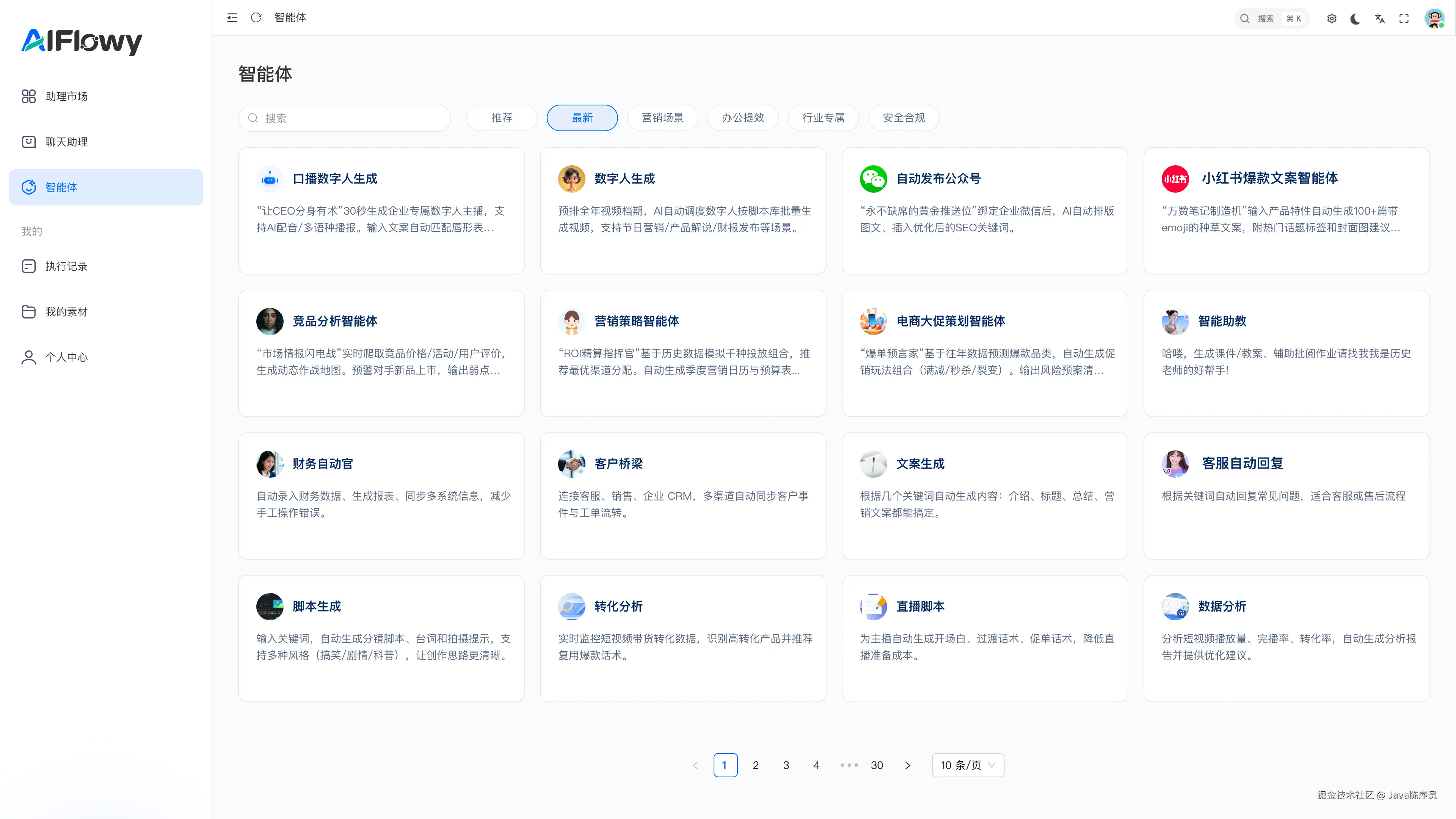1456x819 pixels.
Task: Open language translation icon
Action: [x=1380, y=19]
